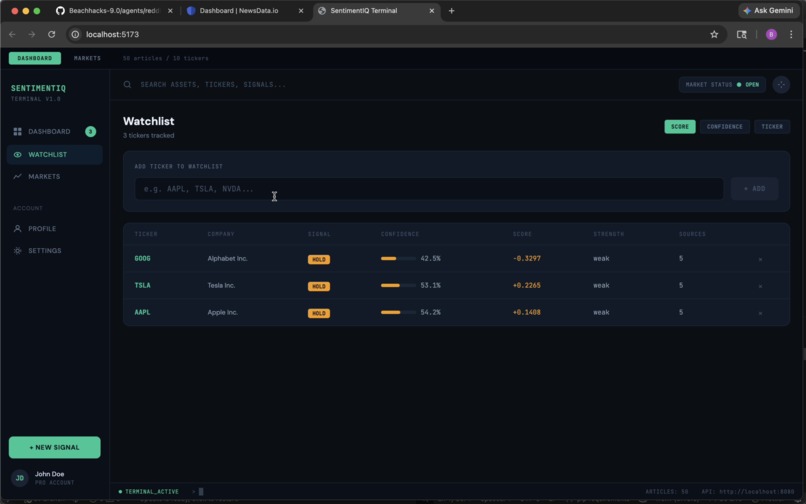
Task: Click the + ADD ticker button
Action: [x=754, y=189]
